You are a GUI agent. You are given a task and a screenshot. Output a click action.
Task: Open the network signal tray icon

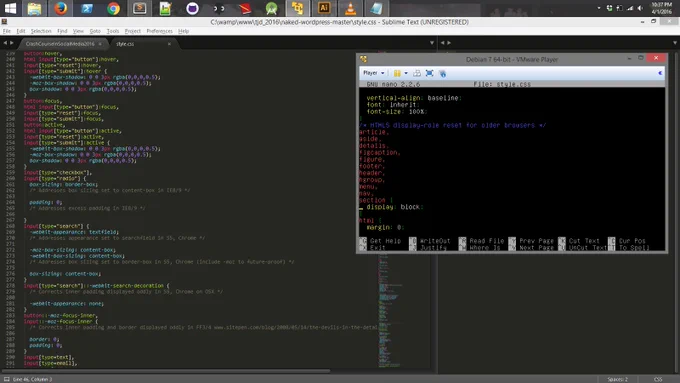click(630, 8)
